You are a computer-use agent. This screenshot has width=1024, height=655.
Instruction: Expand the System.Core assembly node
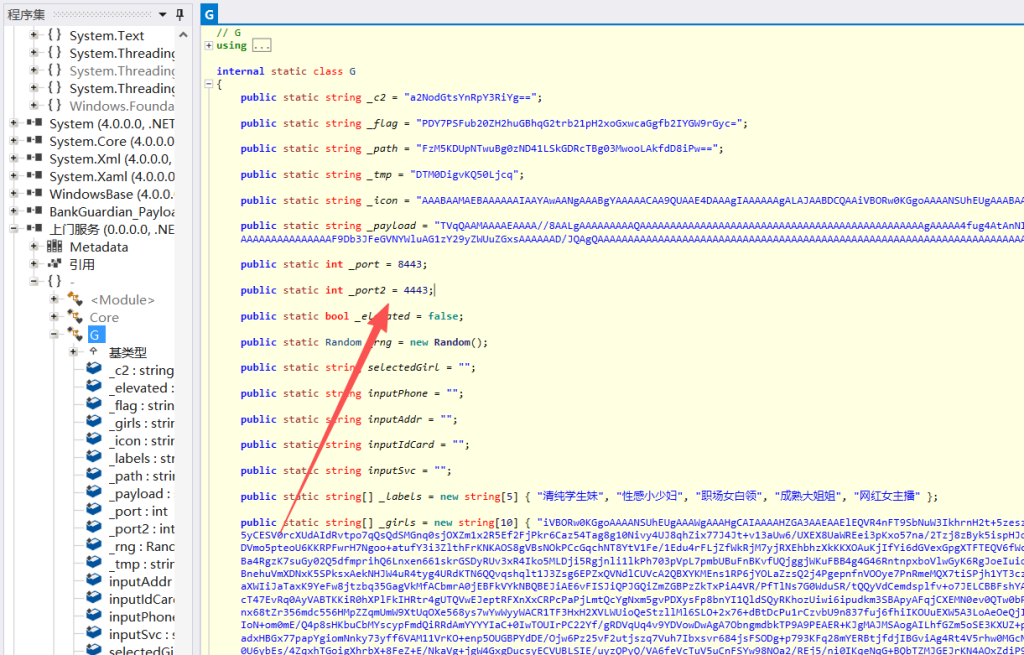(14, 140)
